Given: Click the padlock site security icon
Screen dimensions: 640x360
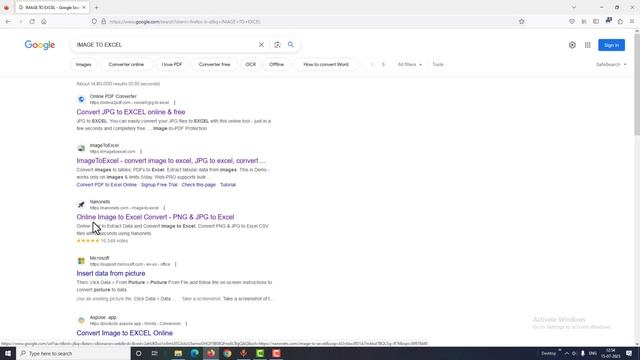Looking at the screenshot, I should 104,22.
